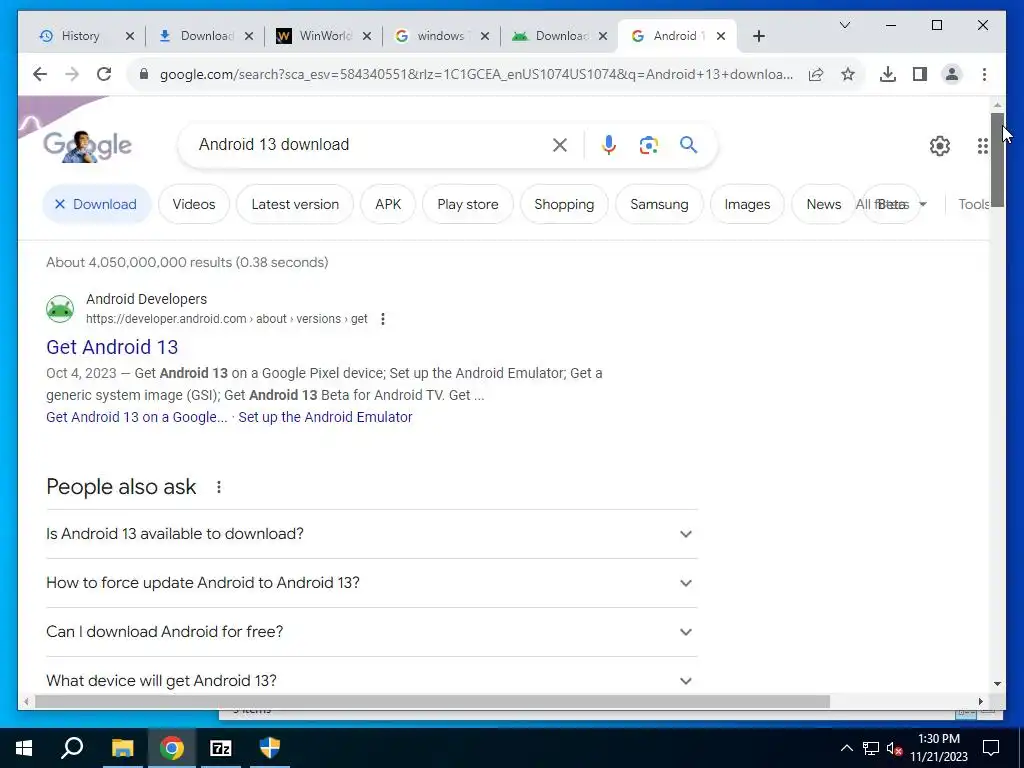Image resolution: width=1024 pixels, height=768 pixels.
Task: Expand What device will get Android 13
Action: tap(372, 680)
